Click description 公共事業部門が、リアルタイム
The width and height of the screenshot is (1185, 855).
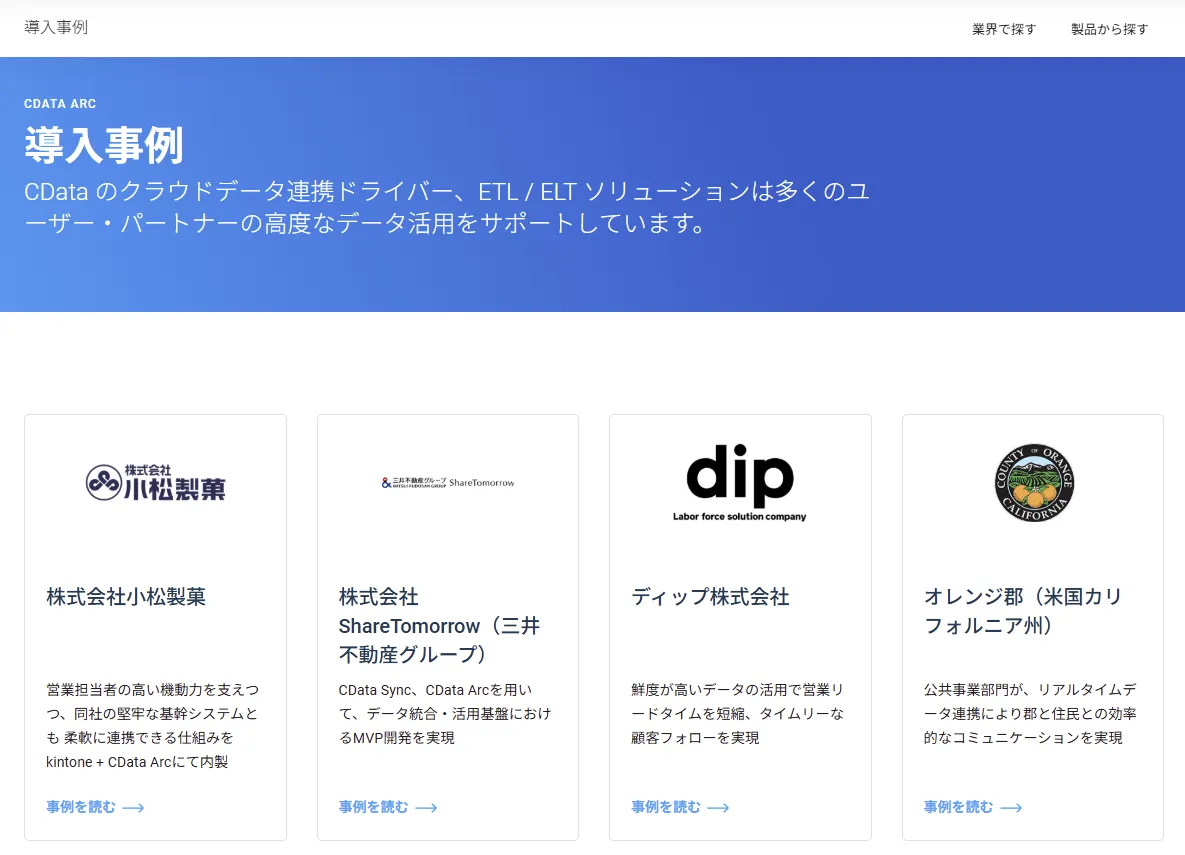point(1030,714)
